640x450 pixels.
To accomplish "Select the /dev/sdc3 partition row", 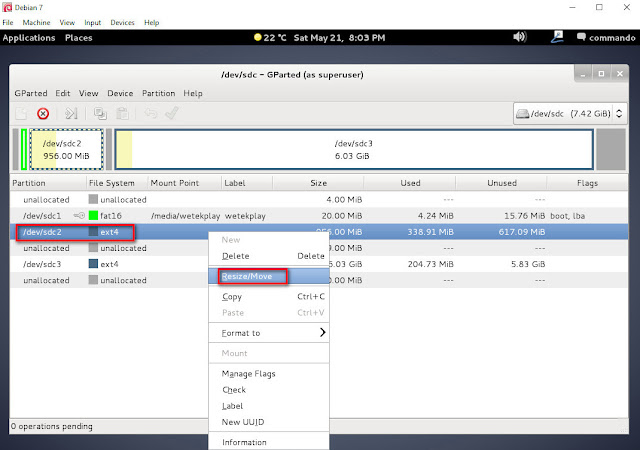I will (x=319, y=264).
